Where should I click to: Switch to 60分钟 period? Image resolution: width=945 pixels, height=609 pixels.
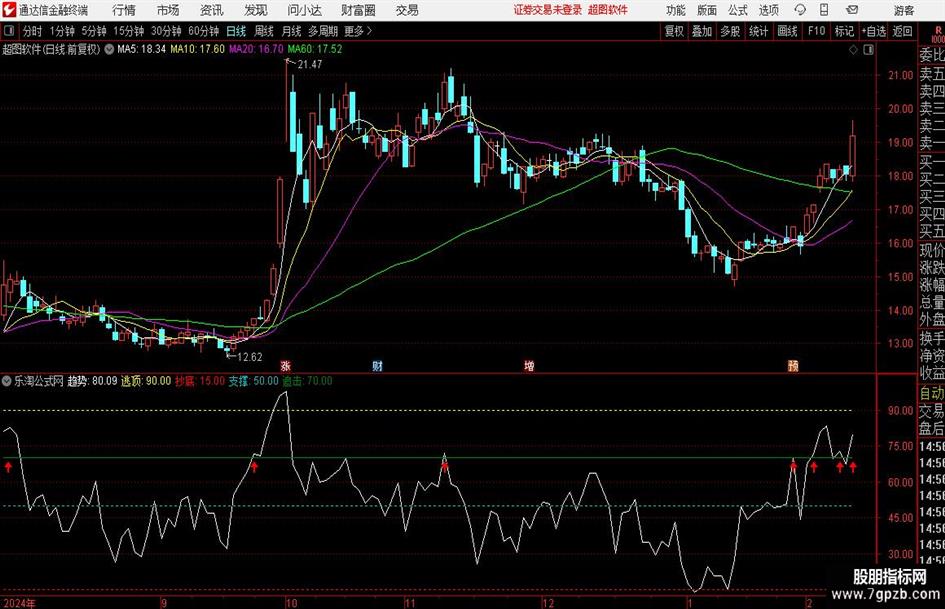click(204, 31)
